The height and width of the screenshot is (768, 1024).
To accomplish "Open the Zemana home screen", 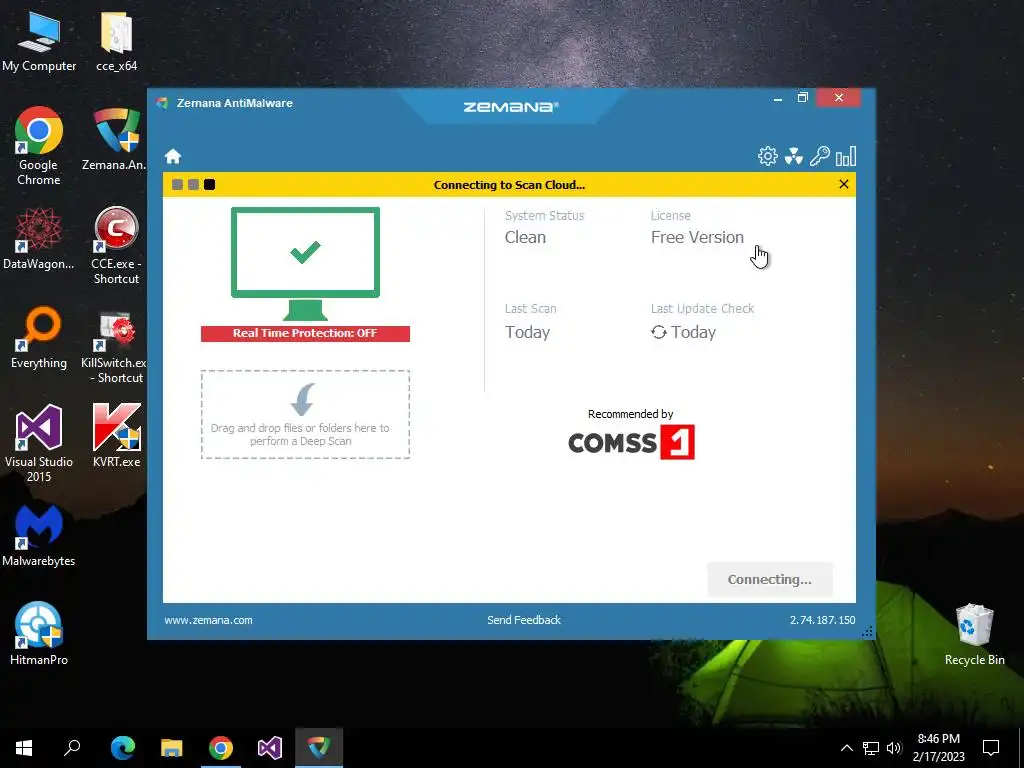I will [173, 157].
